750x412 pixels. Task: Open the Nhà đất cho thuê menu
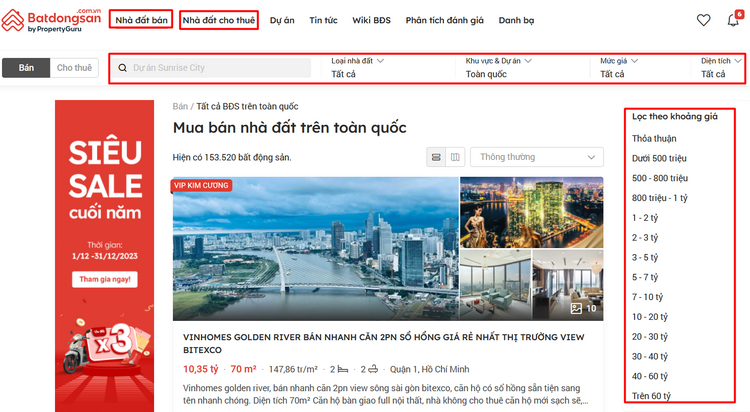click(x=219, y=20)
